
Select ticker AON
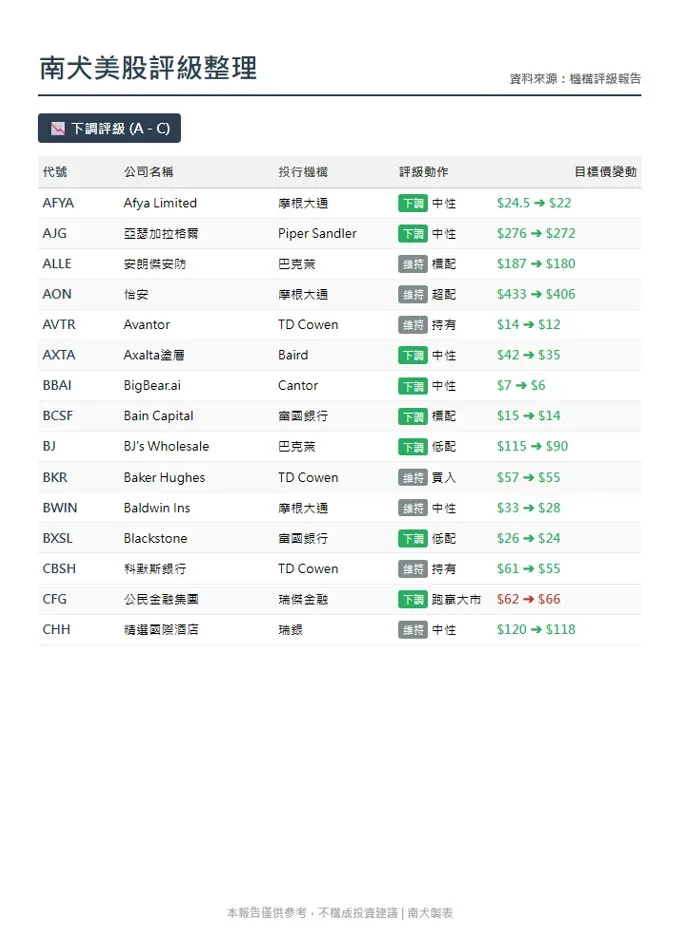click(x=57, y=294)
